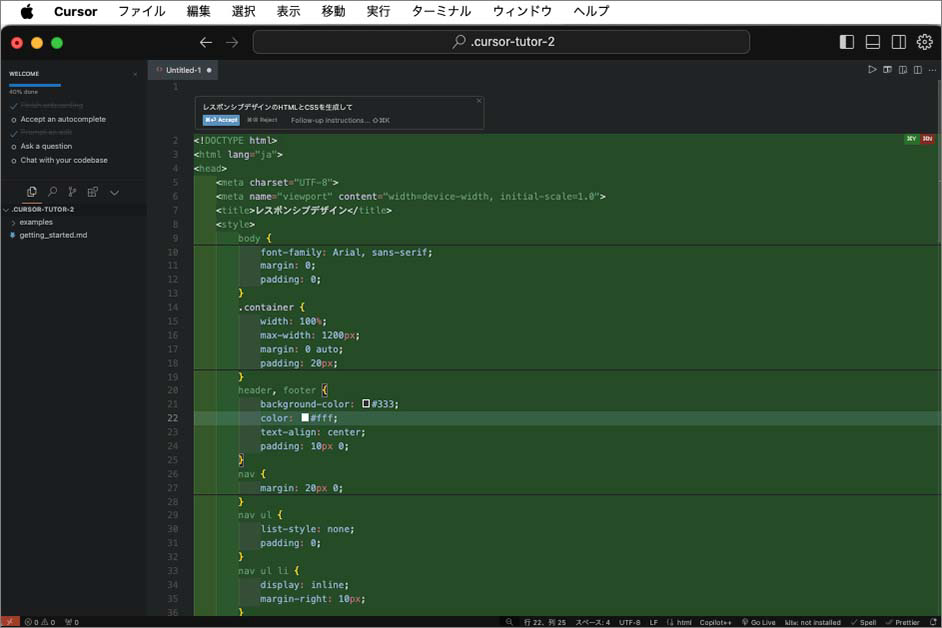Screen dimensions: 942x628
Task: Toggle the bottom panel layout icon
Action: 872,42
